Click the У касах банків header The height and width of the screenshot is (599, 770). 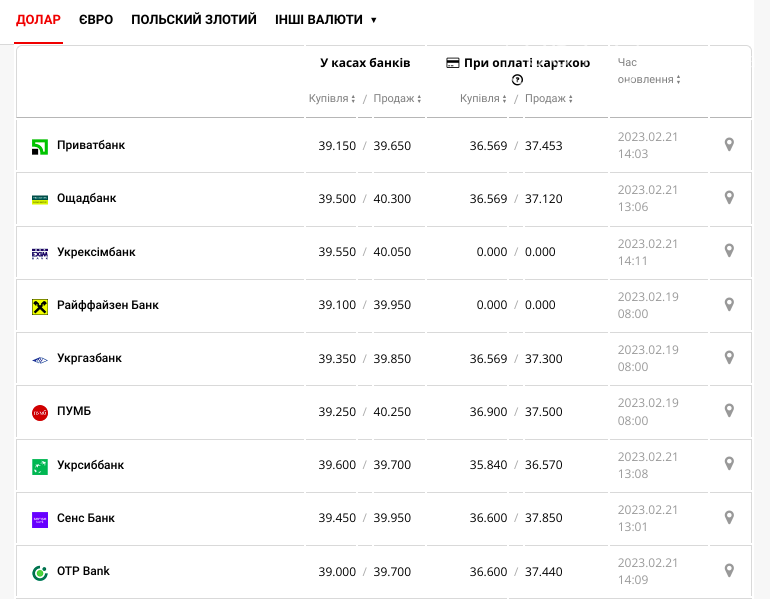(365, 63)
